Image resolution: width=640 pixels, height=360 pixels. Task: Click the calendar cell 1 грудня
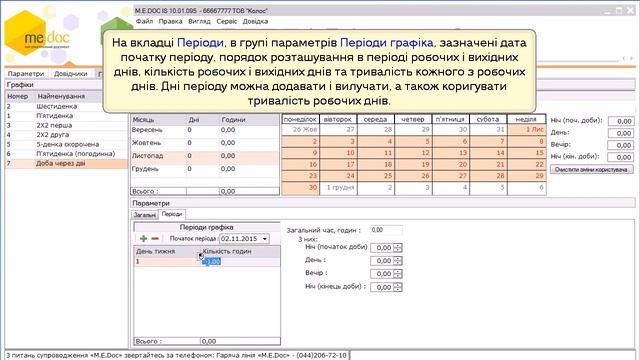[x=338, y=188]
